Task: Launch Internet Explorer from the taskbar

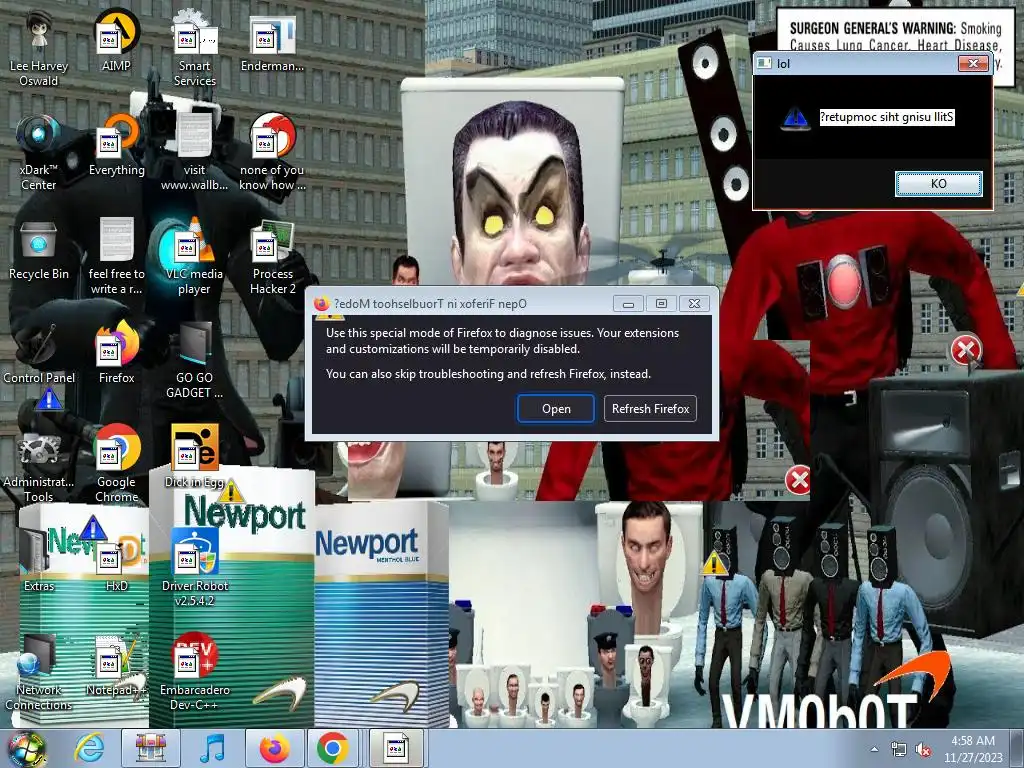Action: tap(89, 748)
